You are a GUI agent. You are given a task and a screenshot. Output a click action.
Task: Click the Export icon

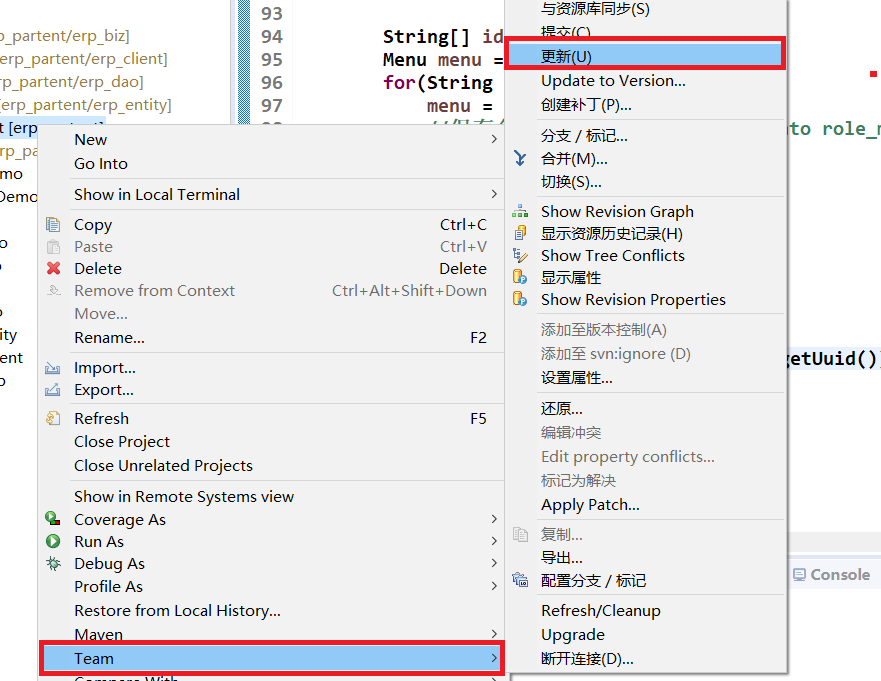click(x=53, y=389)
